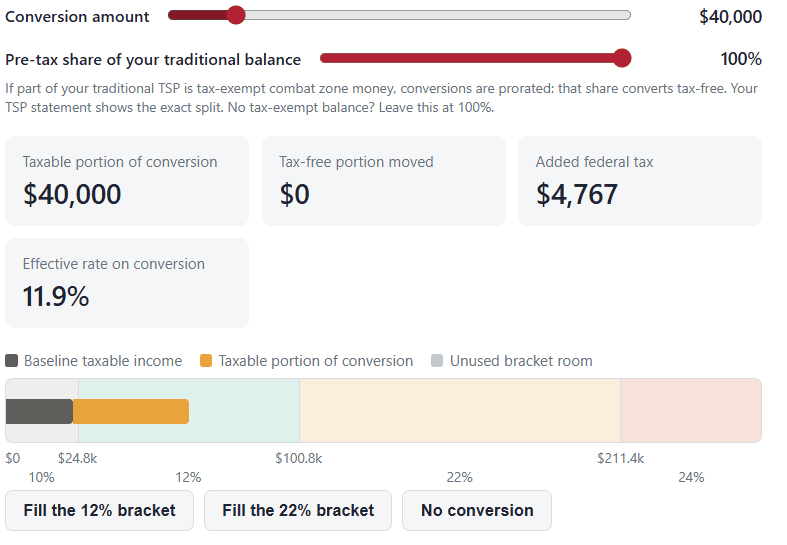Click the Taxable portion of conversion card

tap(127, 181)
